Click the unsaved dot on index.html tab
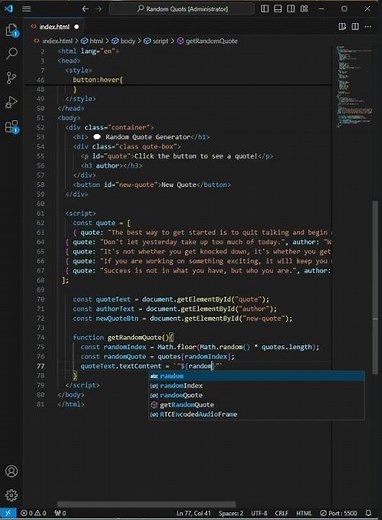The width and height of the screenshot is (382, 520). [x=76, y=27]
